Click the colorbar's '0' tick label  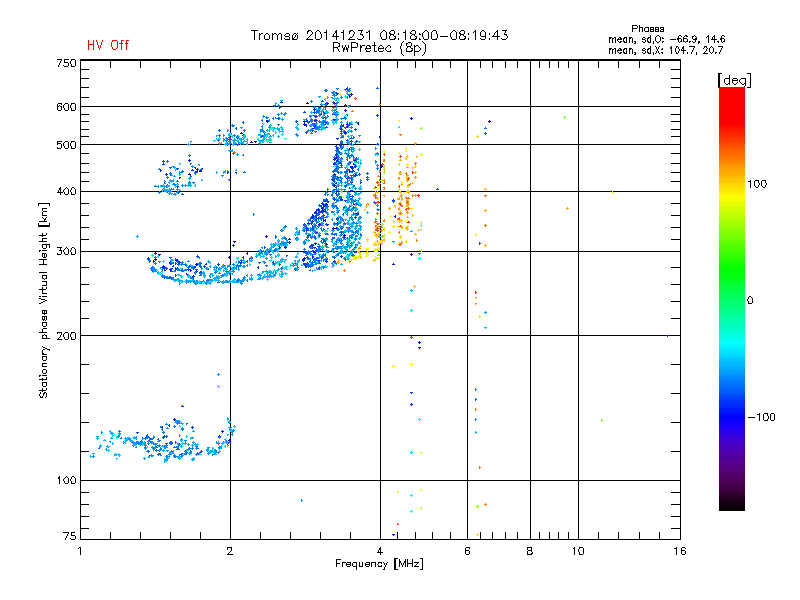[750, 301]
